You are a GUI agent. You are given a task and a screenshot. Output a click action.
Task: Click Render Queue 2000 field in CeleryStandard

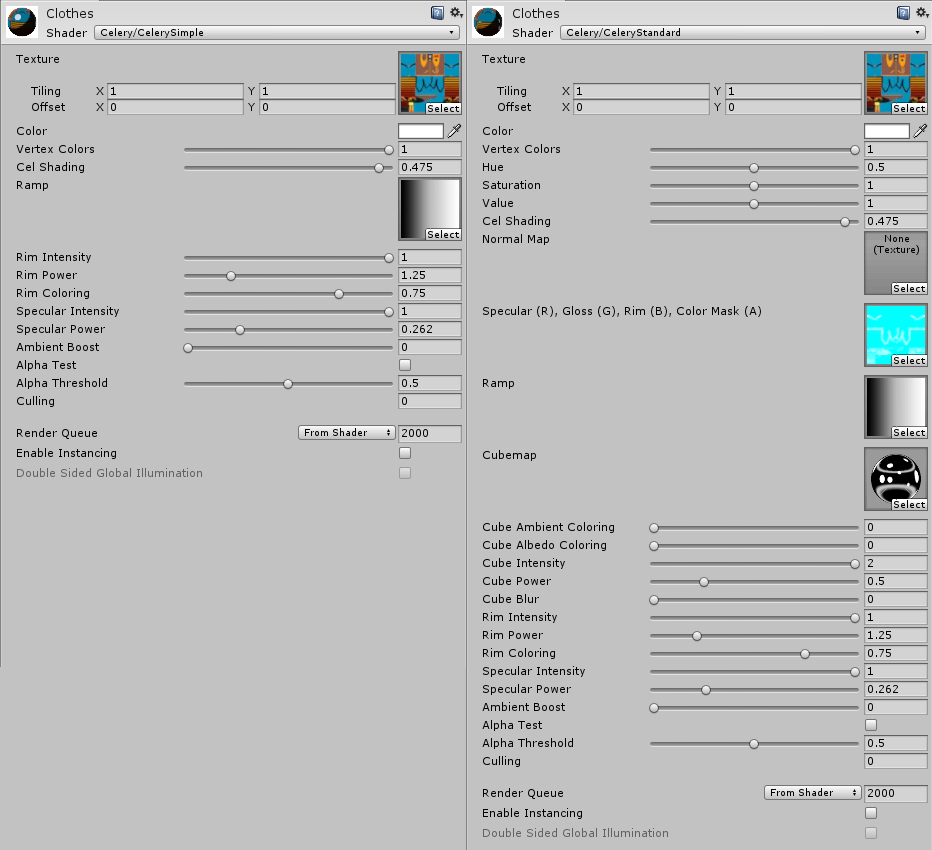tap(896, 793)
